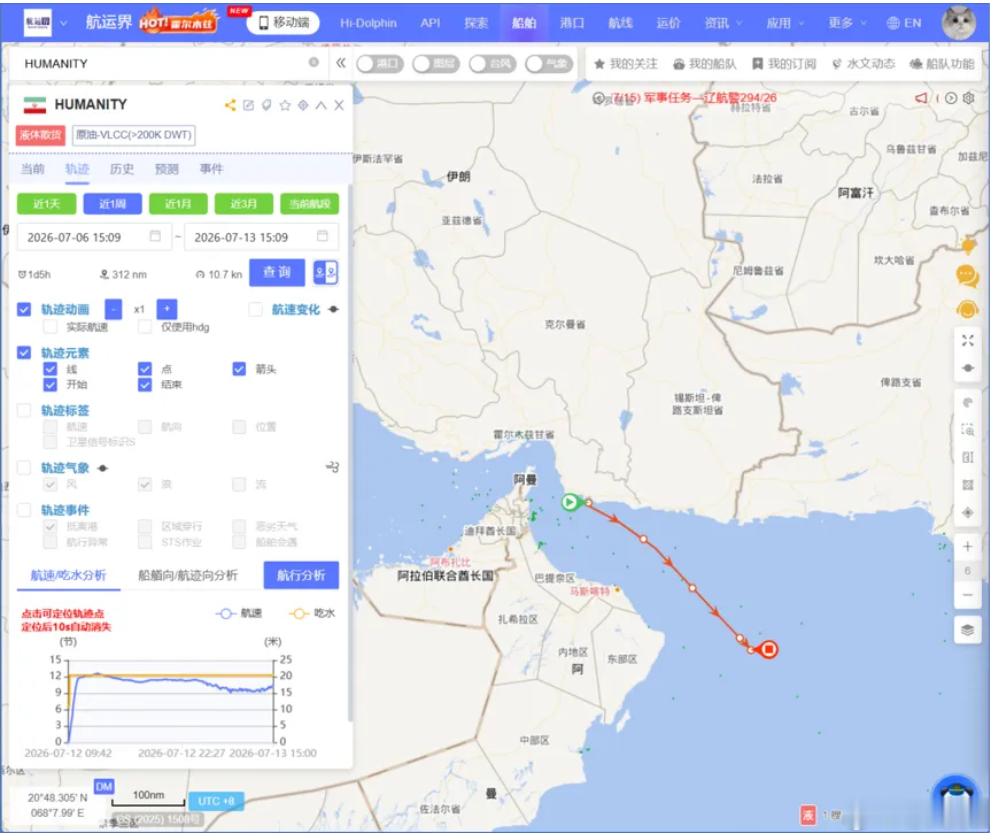Switch to 预测 forecast tab
993x840 pixels.
coord(167,169)
